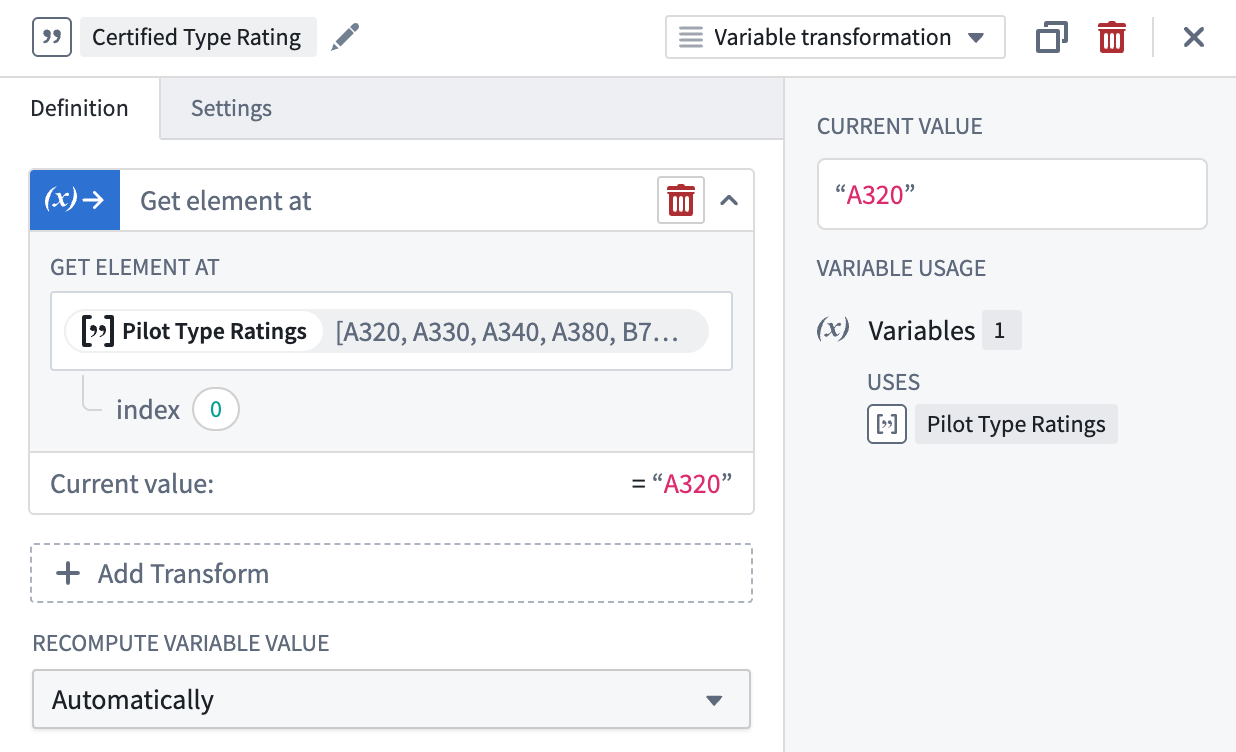Image resolution: width=1236 pixels, height=752 pixels.
Task: Click the duplicate variable icon
Action: 1051,38
